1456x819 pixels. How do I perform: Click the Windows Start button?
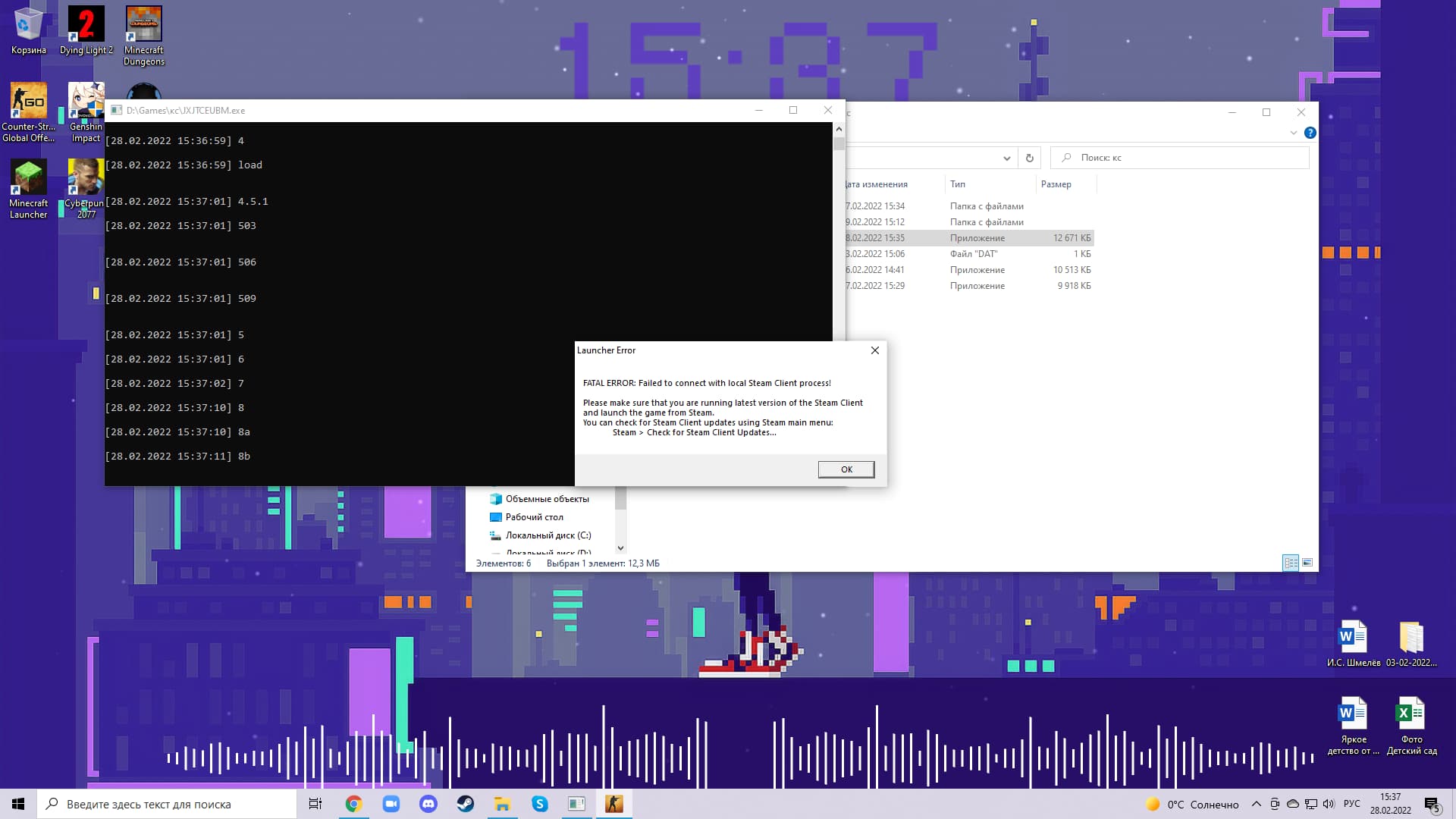tap(18, 804)
